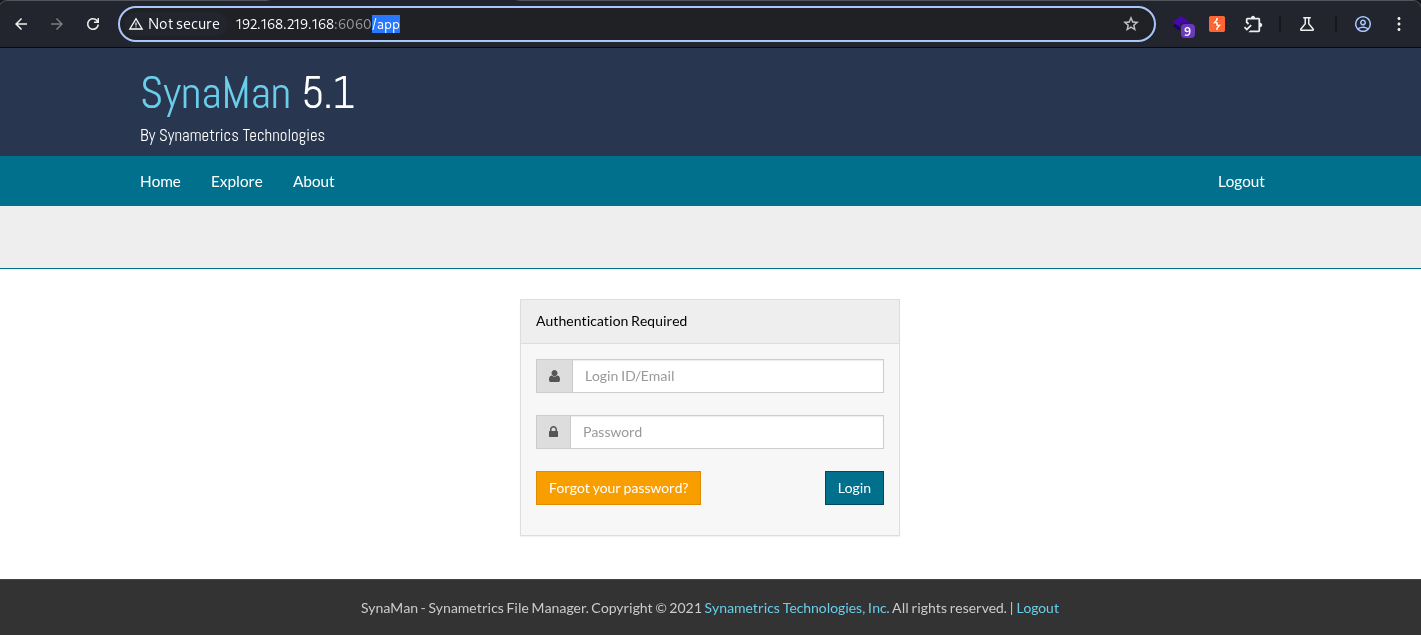
Task: Click the All rights reserved footer text
Action: [x=949, y=608]
